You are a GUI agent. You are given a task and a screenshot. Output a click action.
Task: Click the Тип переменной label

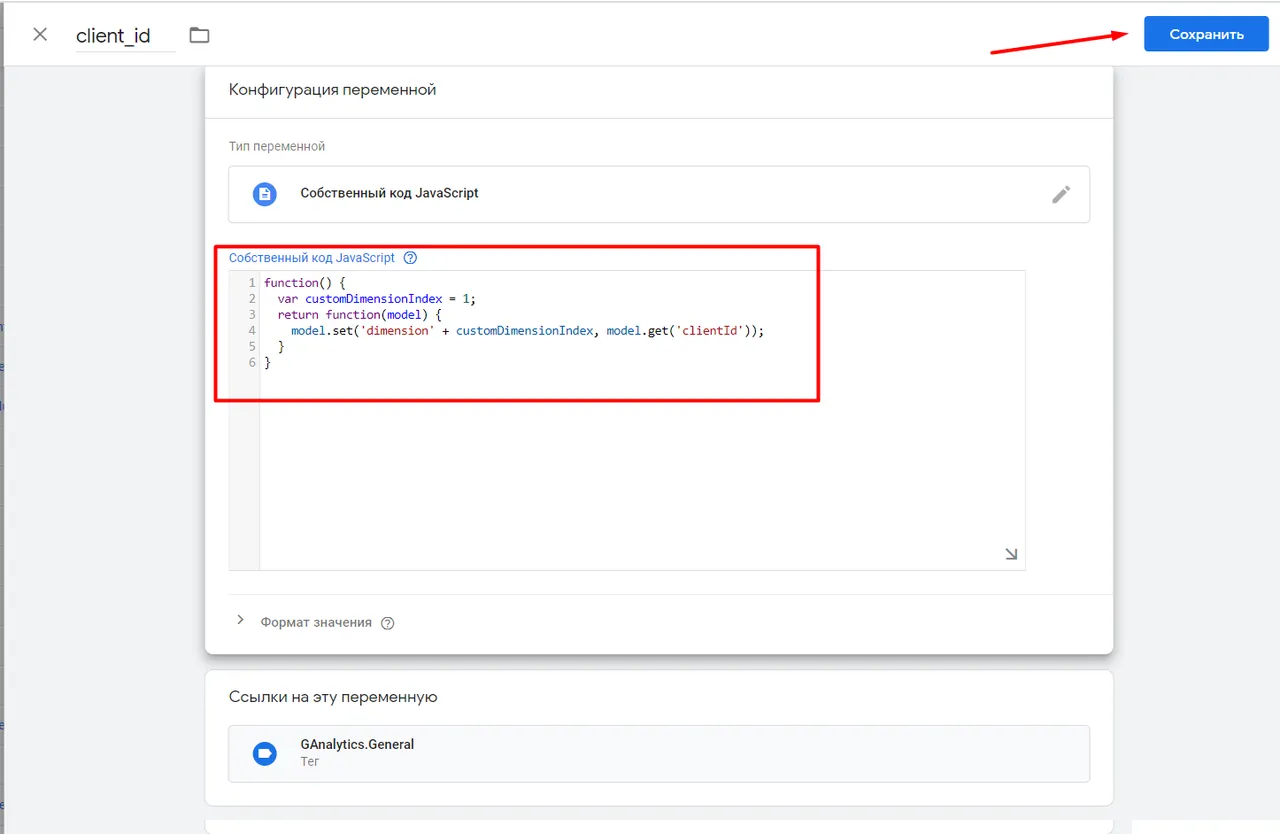click(x=277, y=146)
